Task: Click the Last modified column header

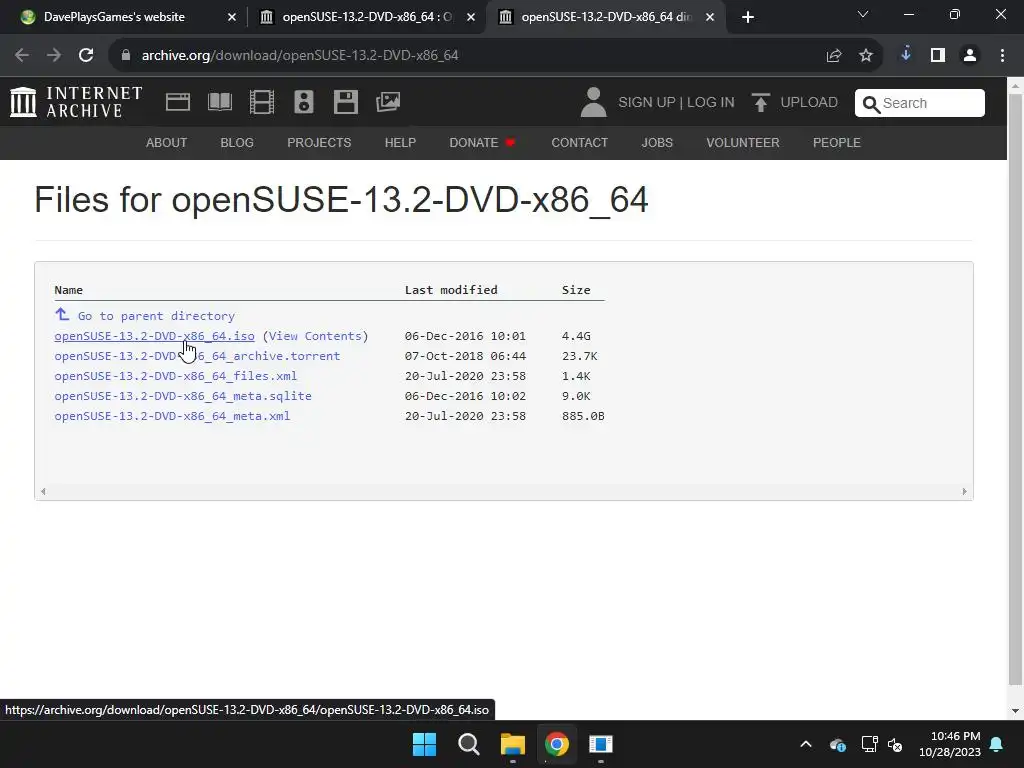Action: coord(451,289)
